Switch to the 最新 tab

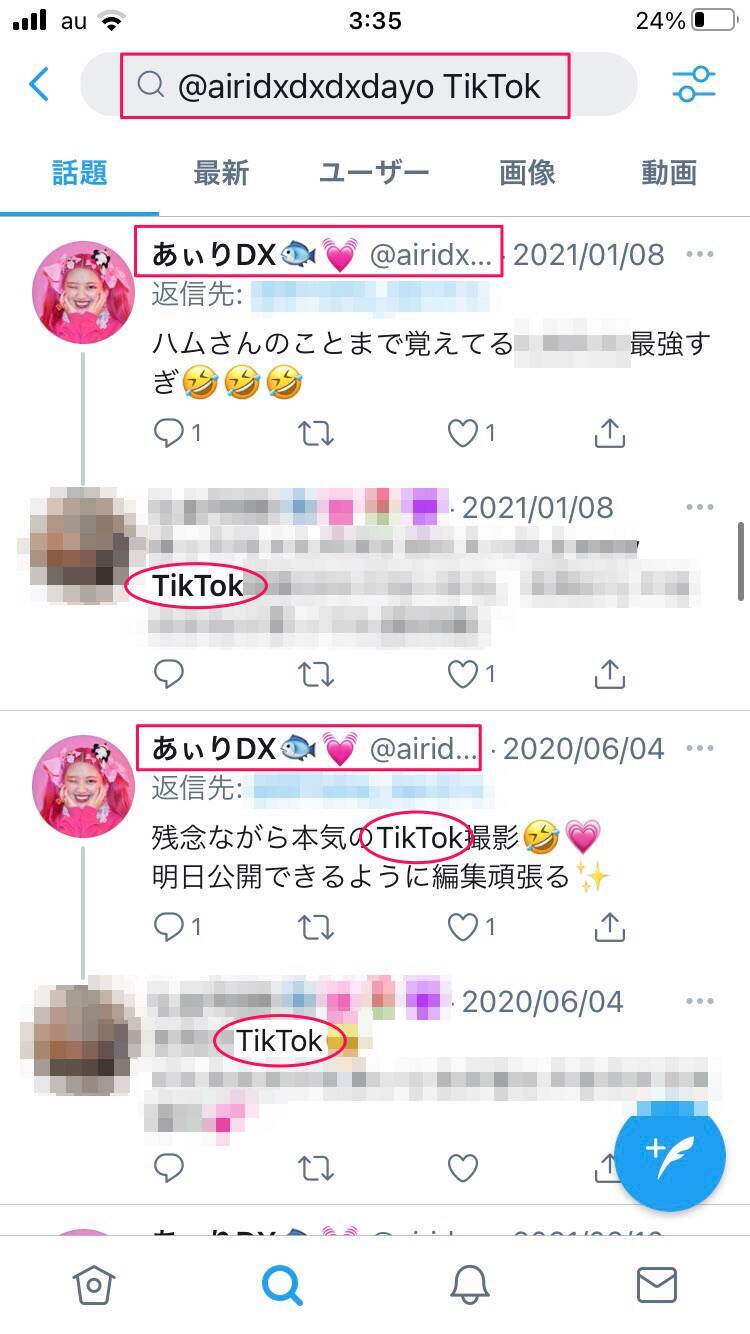click(221, 173)
